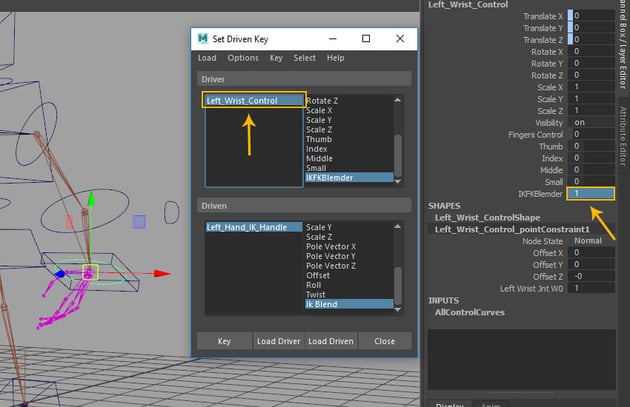The height and width of the screenshot is (407, 630).
Task: Click the Maya logo in the dialog title bar
Action: tap(201, 38)
